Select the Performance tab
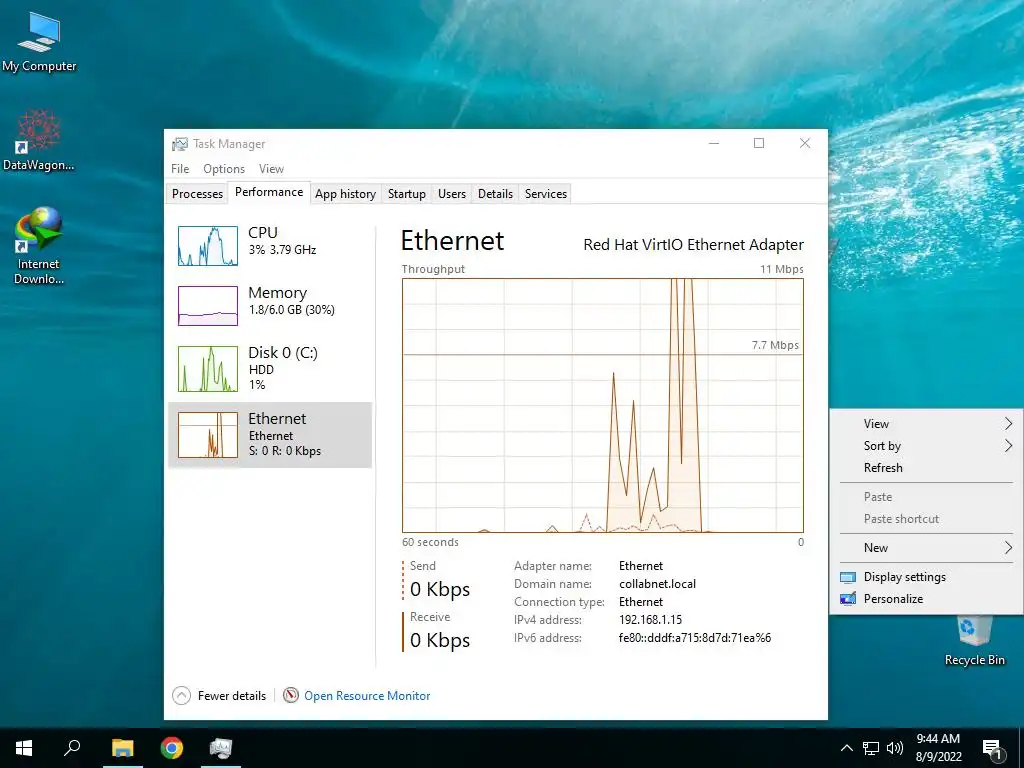This screenshot has height=768, width=1024. (x=269, y=192)
